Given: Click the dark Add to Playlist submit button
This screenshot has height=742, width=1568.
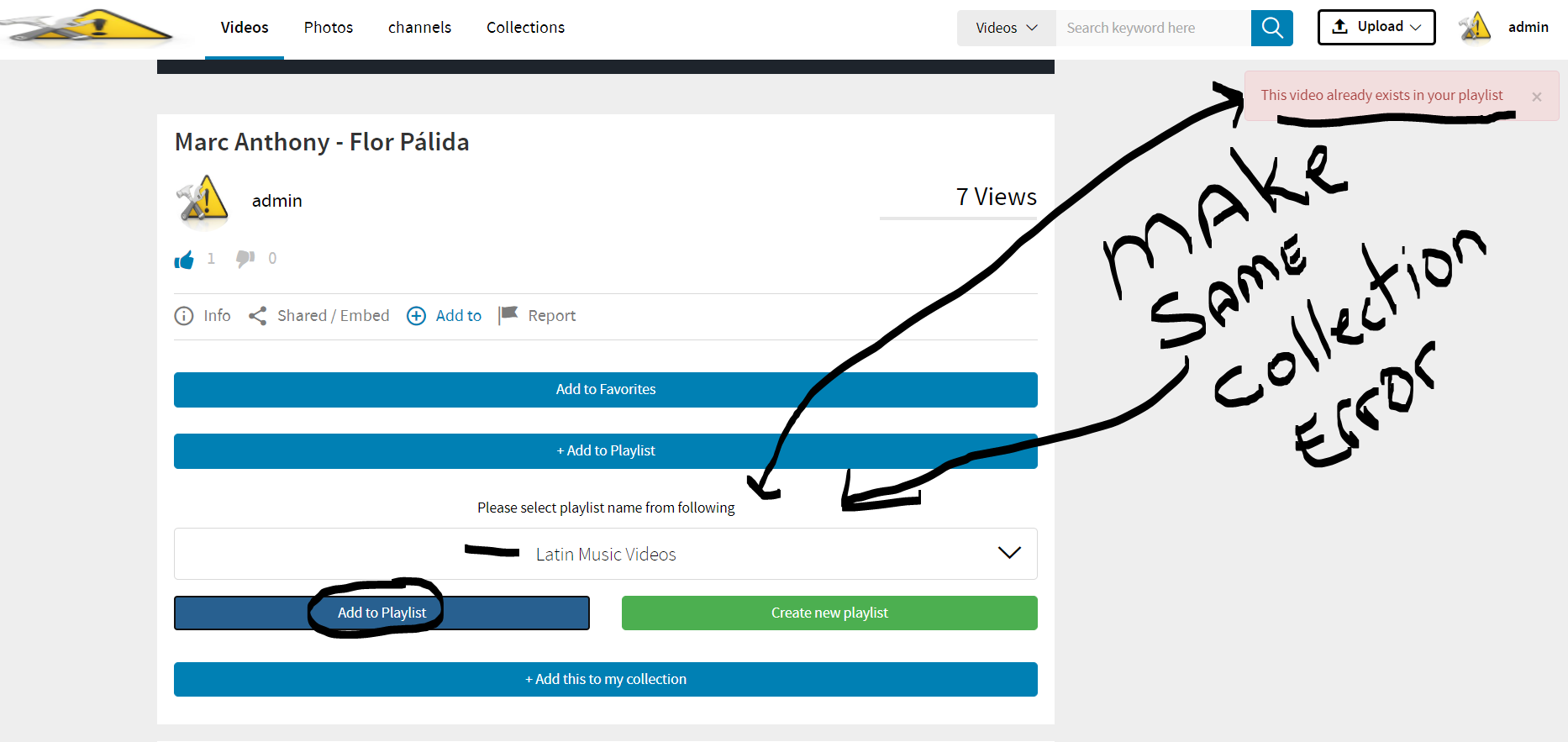Looking at the screenshot, I should pos(381,613).
